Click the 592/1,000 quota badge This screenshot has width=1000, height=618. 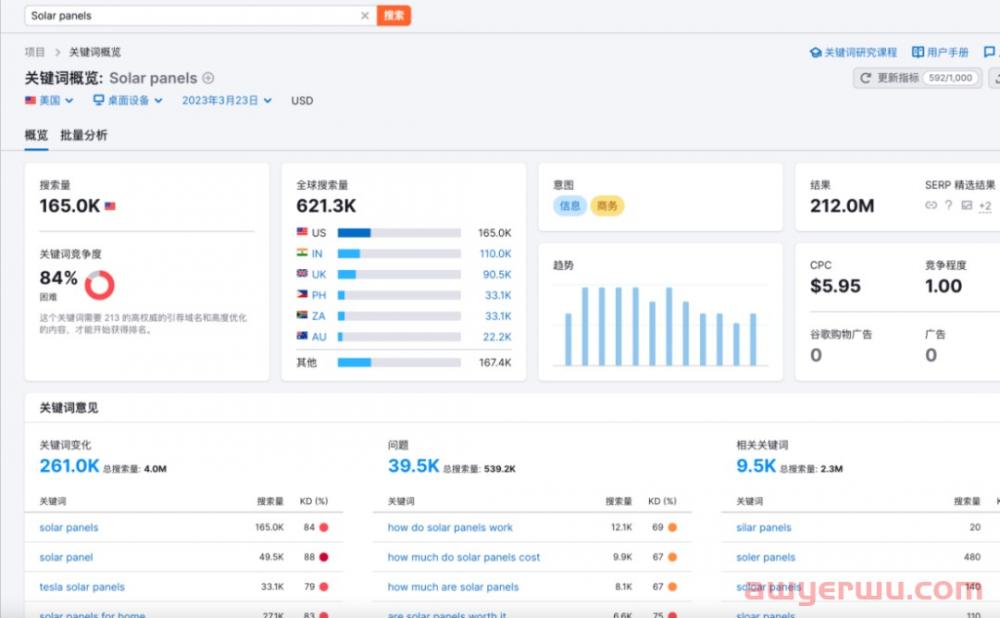[x=950, y=78]
